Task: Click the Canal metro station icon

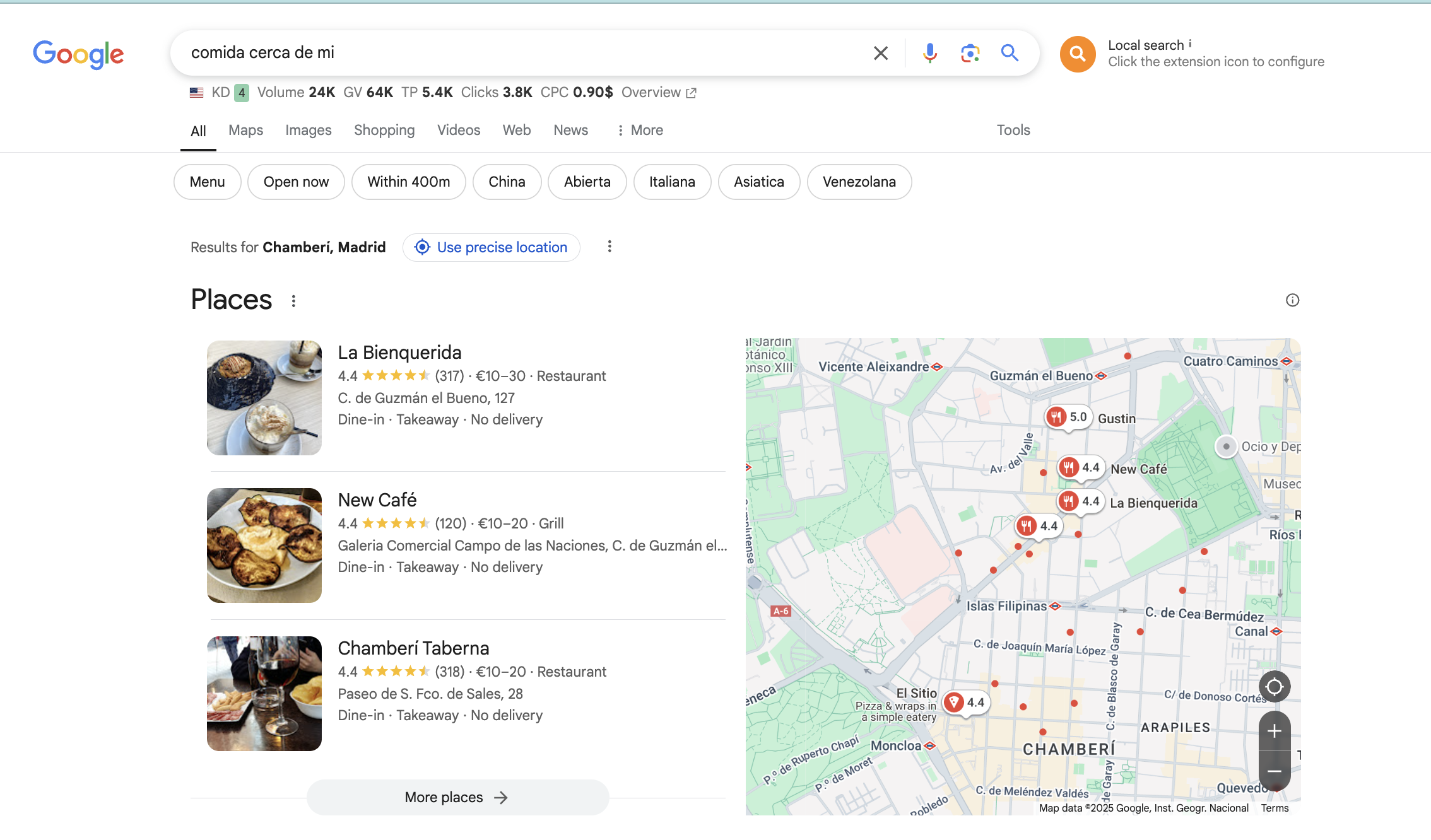Action: (1276, 631)
